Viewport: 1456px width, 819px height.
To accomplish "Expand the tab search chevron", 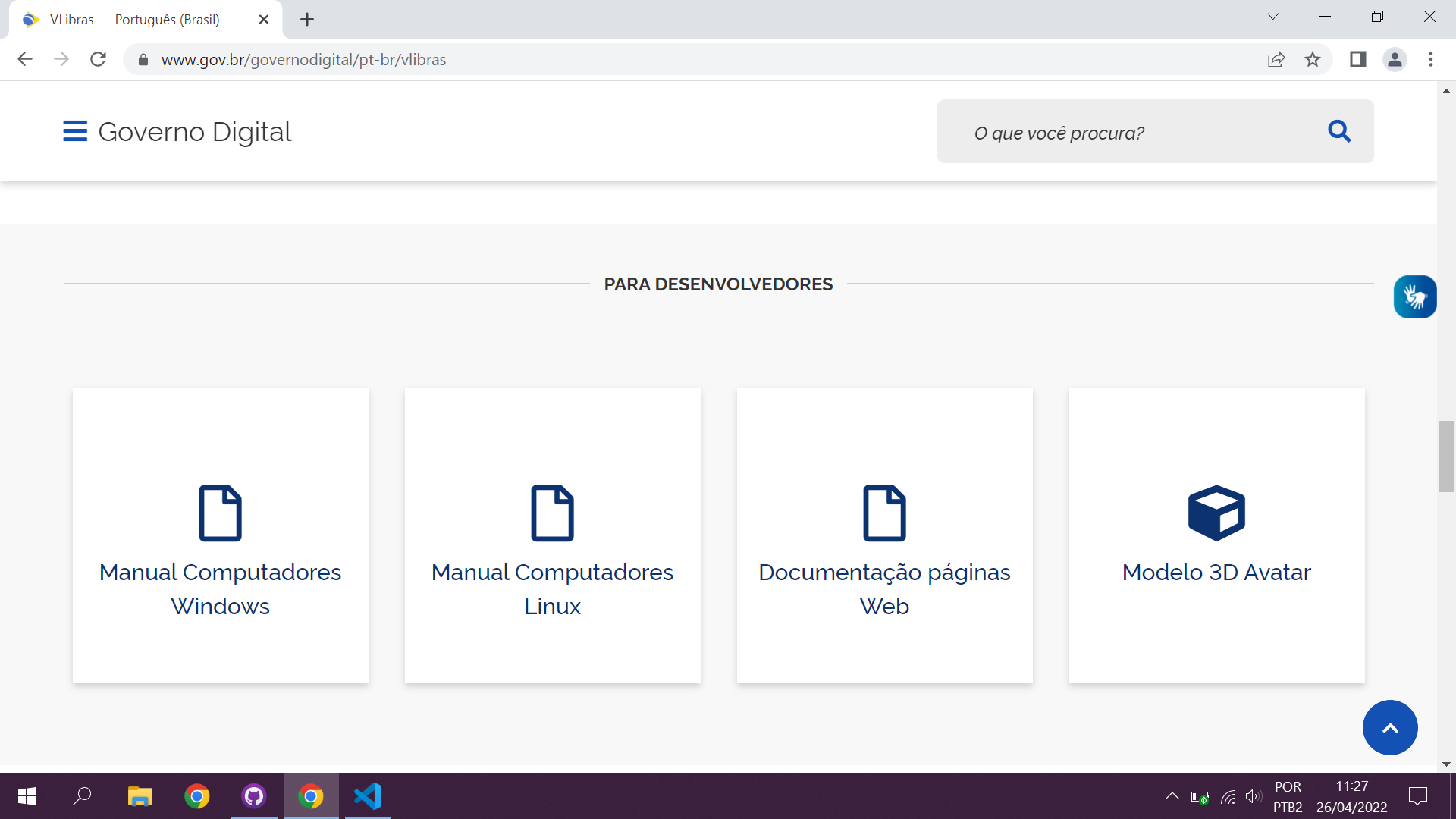I will point(1273,17).
